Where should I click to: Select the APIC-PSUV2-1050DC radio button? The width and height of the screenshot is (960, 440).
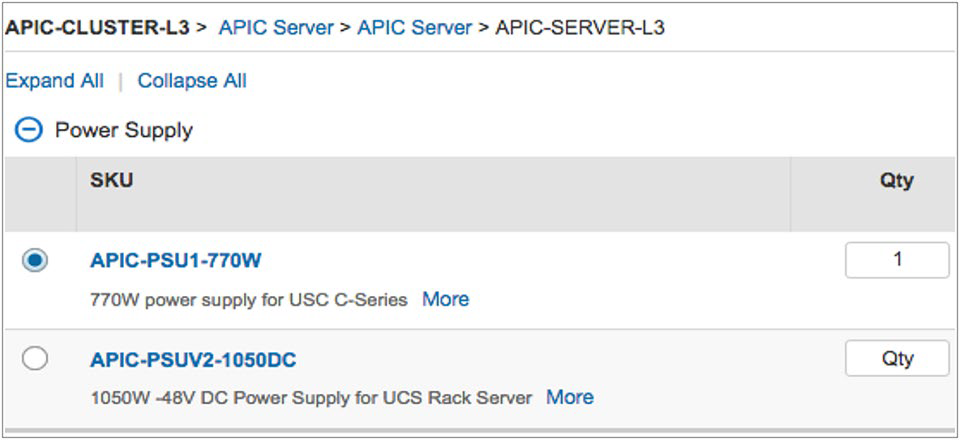(35, 359)
